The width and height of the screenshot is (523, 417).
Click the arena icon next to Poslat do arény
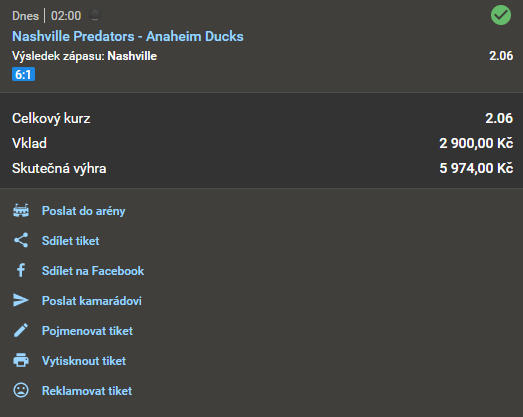pos(21,211)
